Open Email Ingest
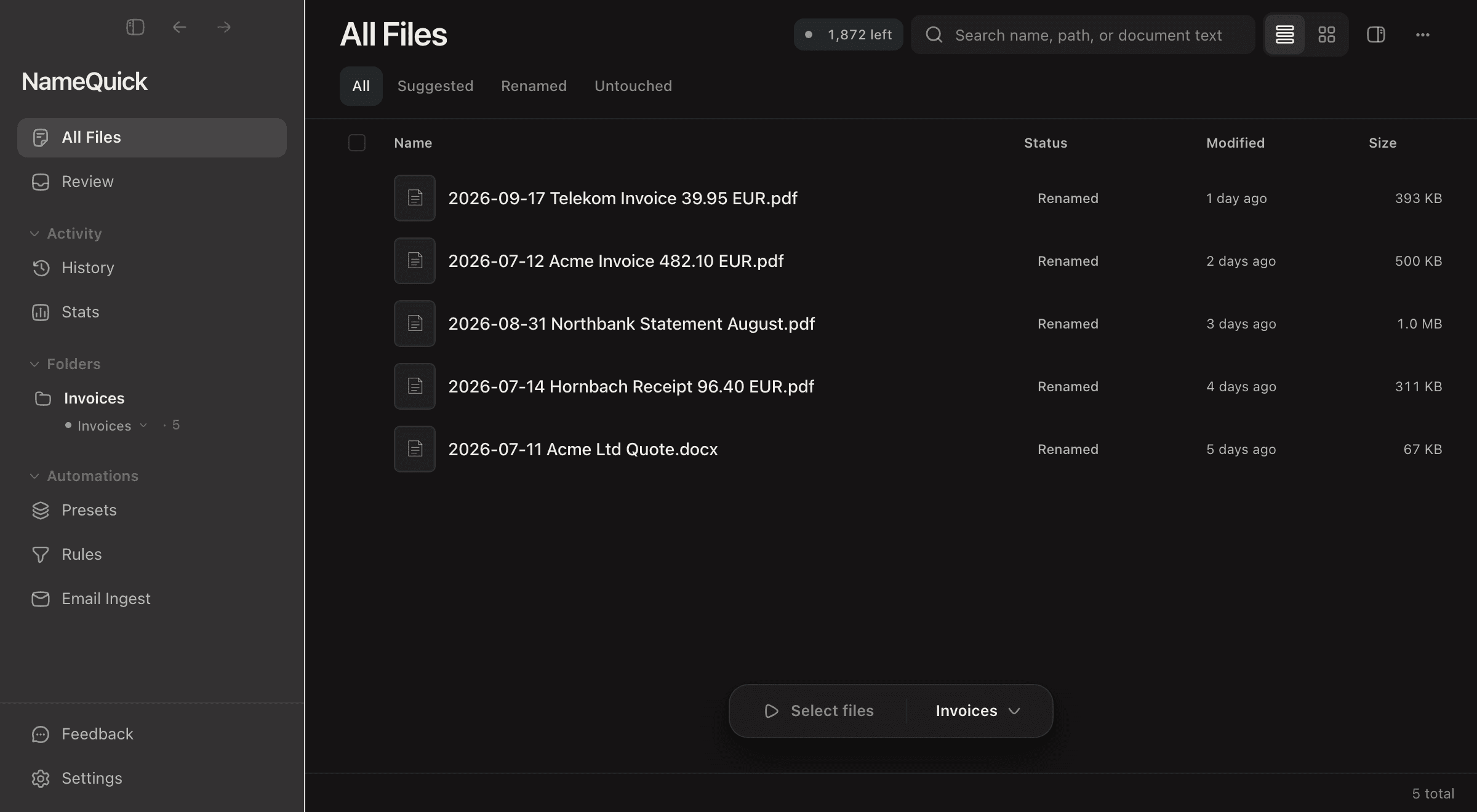 pos(152,599)
